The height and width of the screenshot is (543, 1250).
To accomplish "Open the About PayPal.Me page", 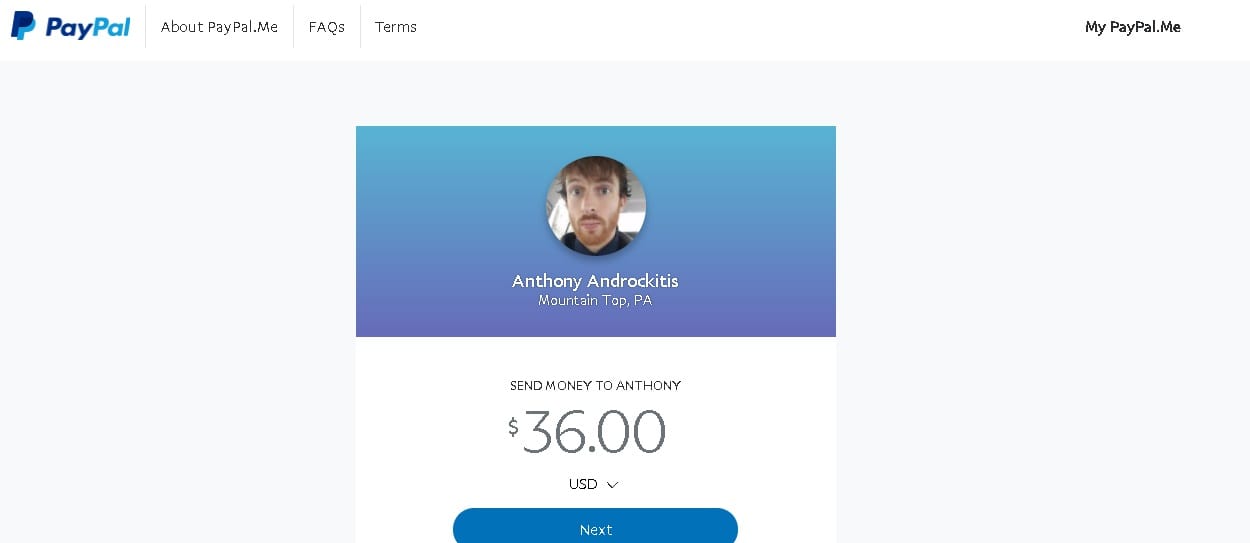I will tap(219, 27).
